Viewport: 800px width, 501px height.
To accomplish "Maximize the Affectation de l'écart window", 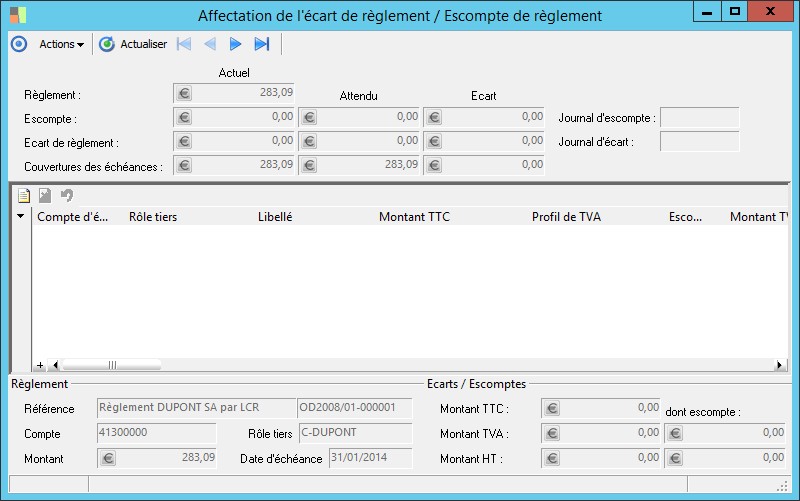I will [x=735, y=12].
